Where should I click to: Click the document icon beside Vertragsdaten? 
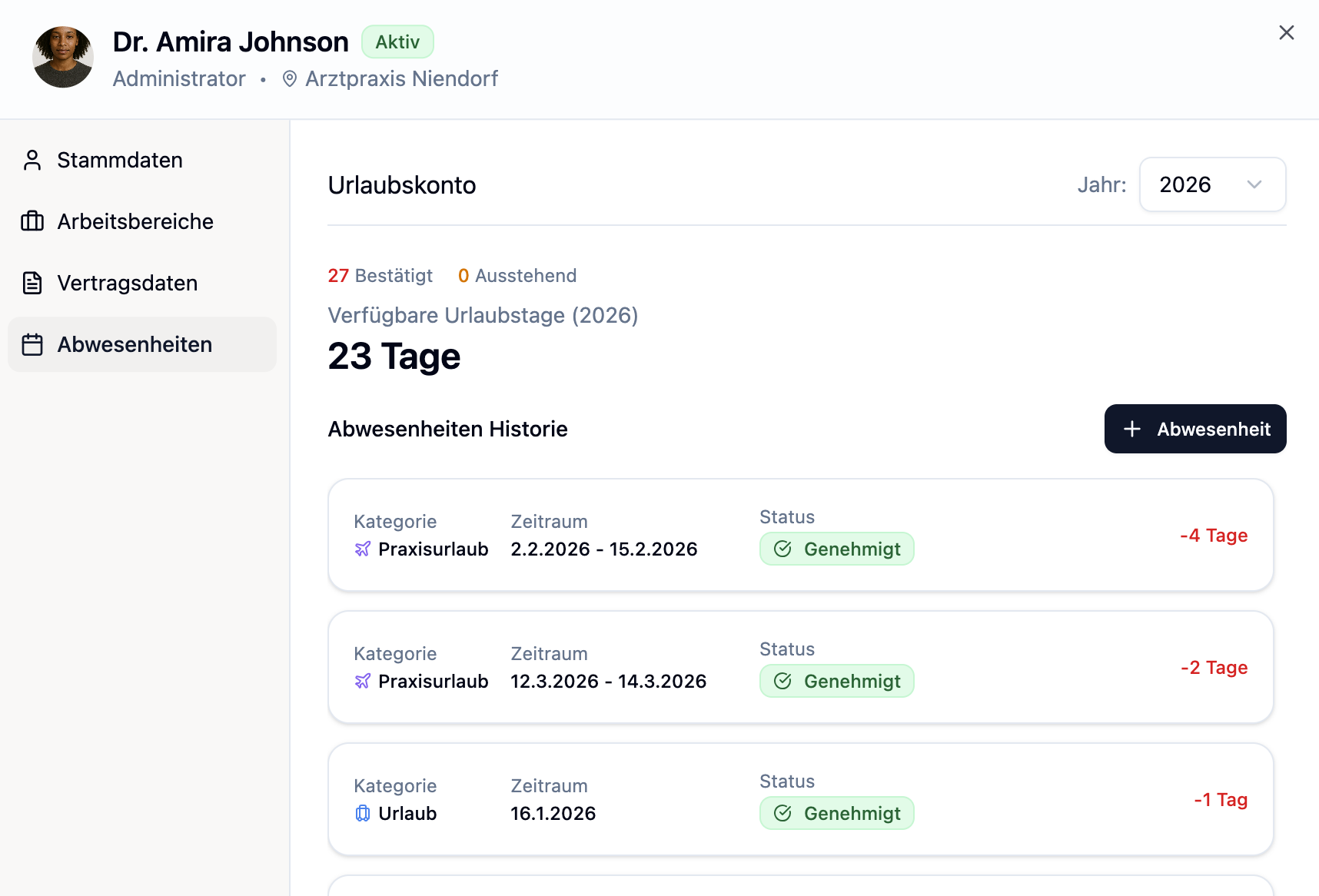point(32,283)
